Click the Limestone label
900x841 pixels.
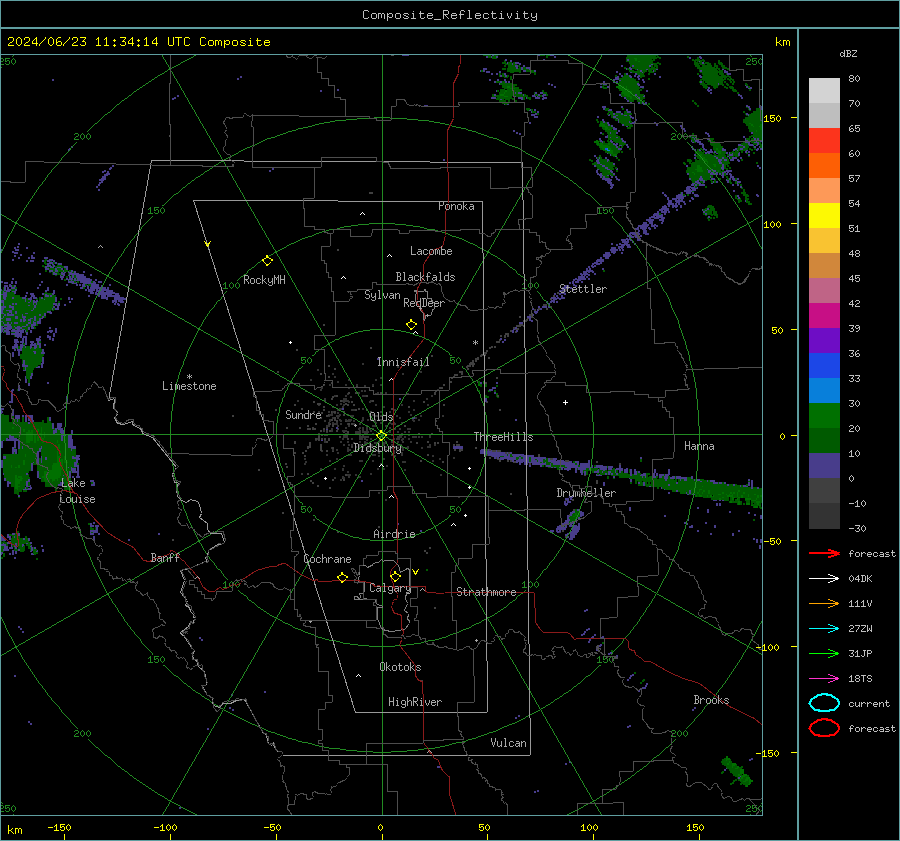[x=189, y=386]
